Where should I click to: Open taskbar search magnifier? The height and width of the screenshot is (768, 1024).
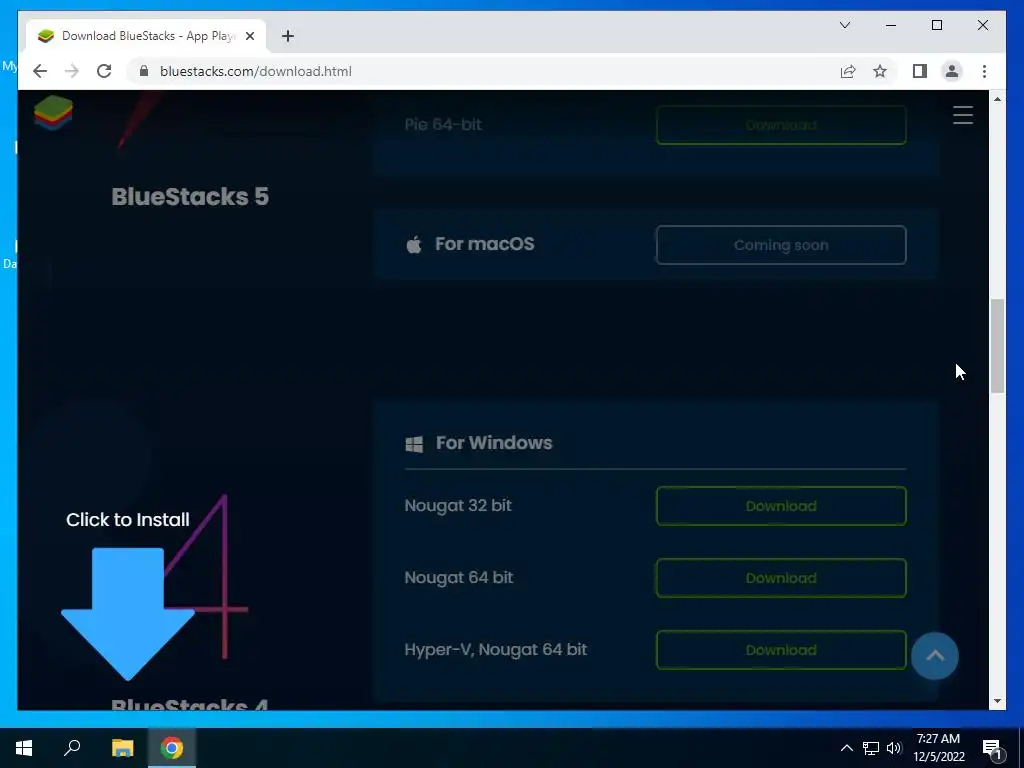coord(72,748)
